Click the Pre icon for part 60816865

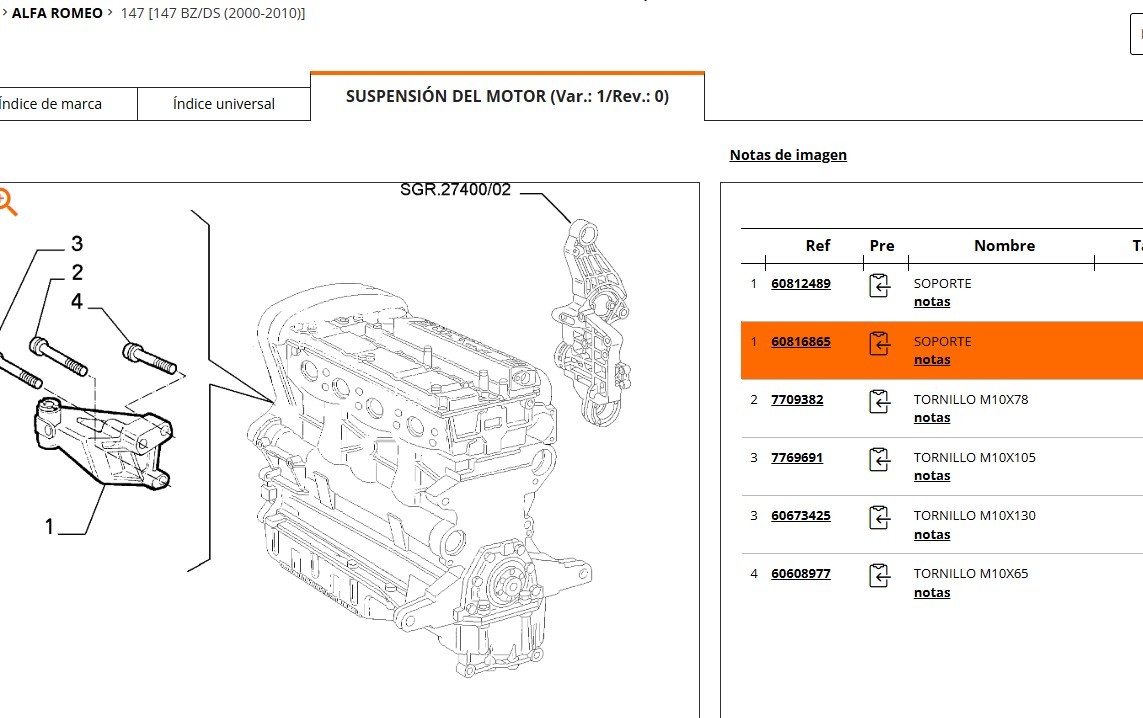coord(879,343)
